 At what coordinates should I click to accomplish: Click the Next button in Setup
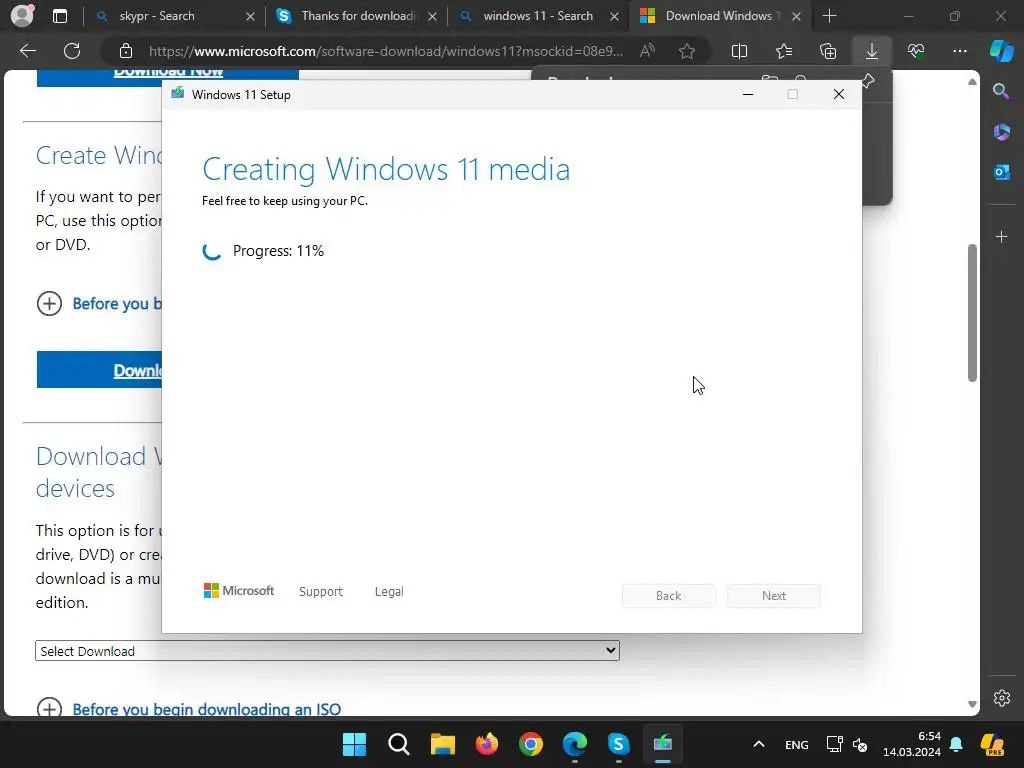(774, 596)
